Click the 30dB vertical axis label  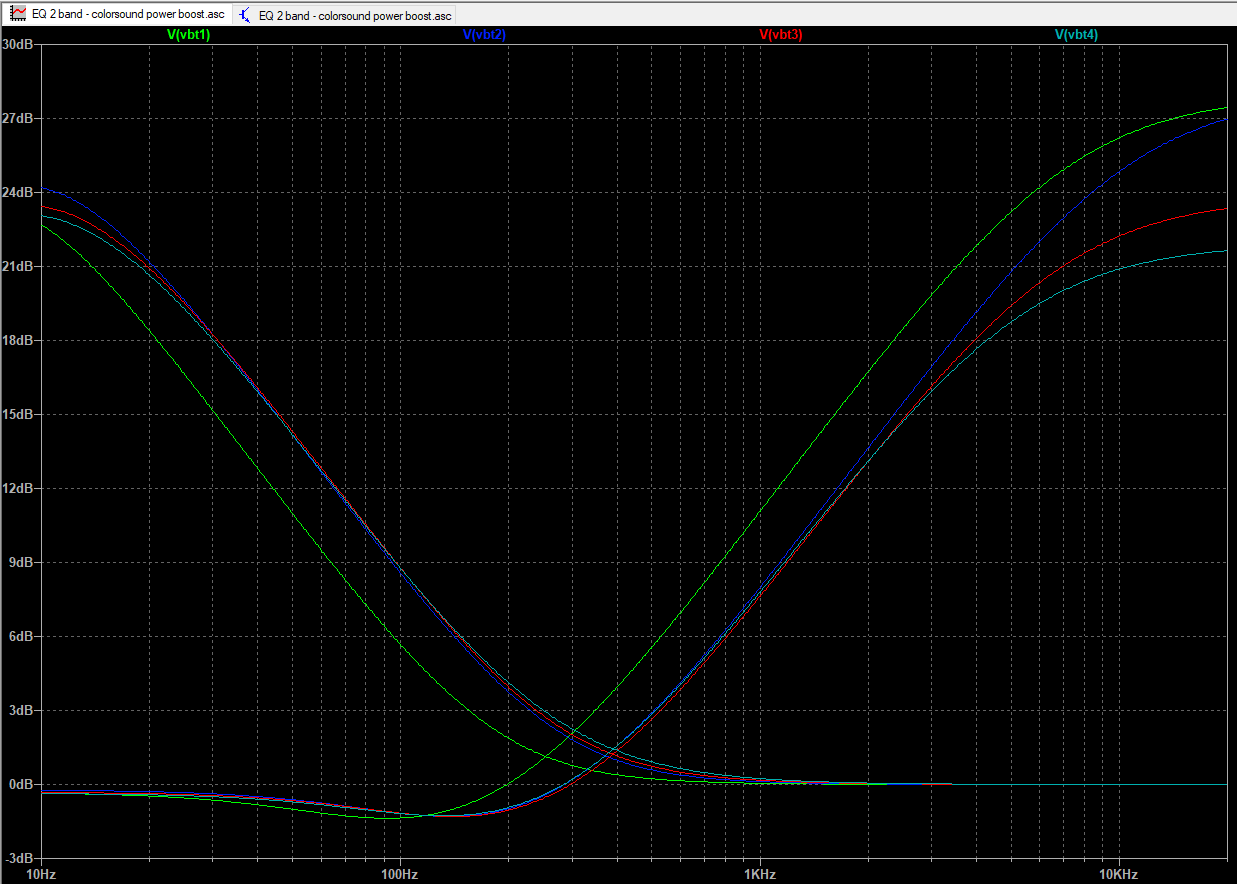(x=19, y=45)
